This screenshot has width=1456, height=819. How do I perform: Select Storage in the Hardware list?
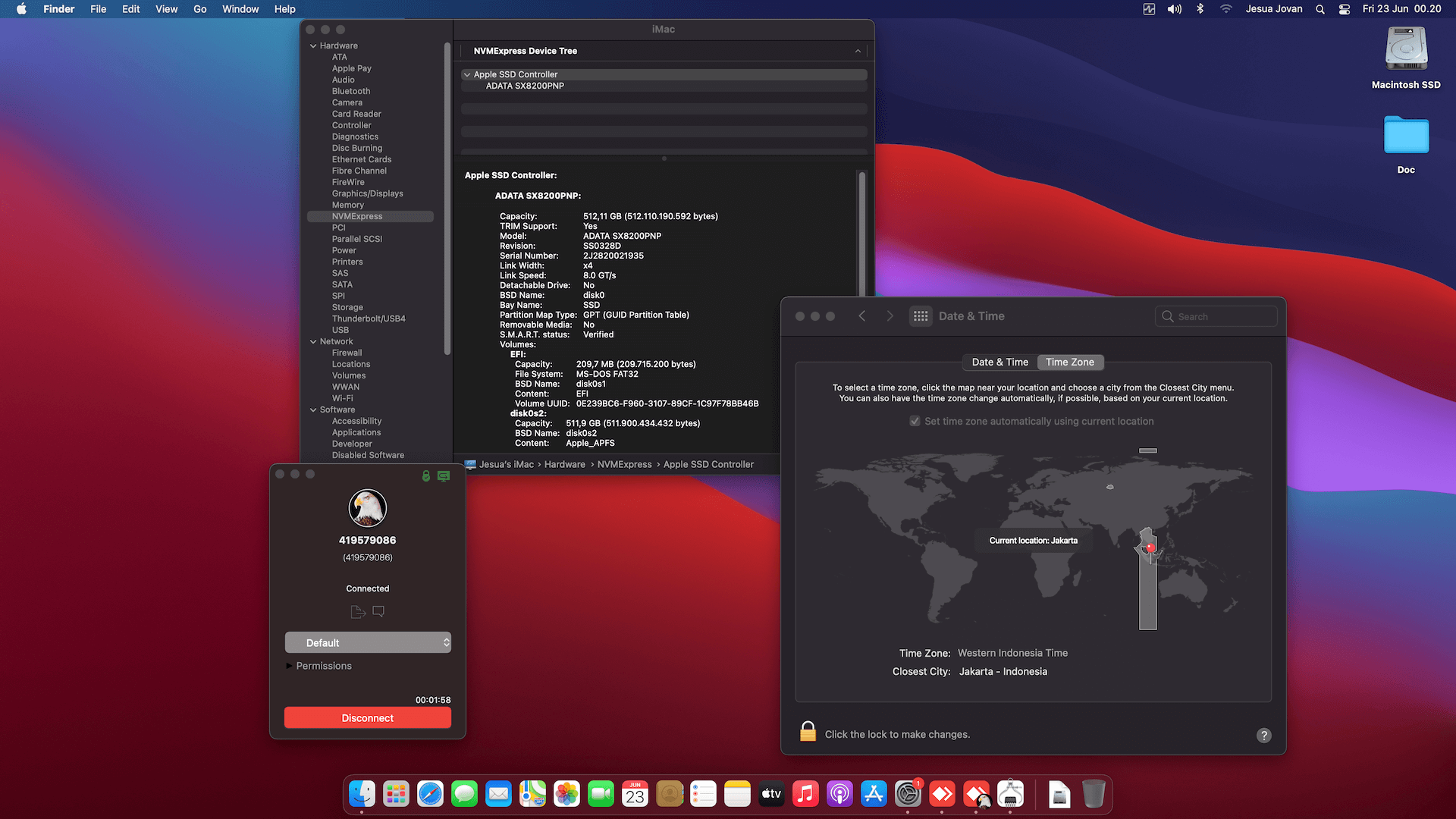point(347,308)
